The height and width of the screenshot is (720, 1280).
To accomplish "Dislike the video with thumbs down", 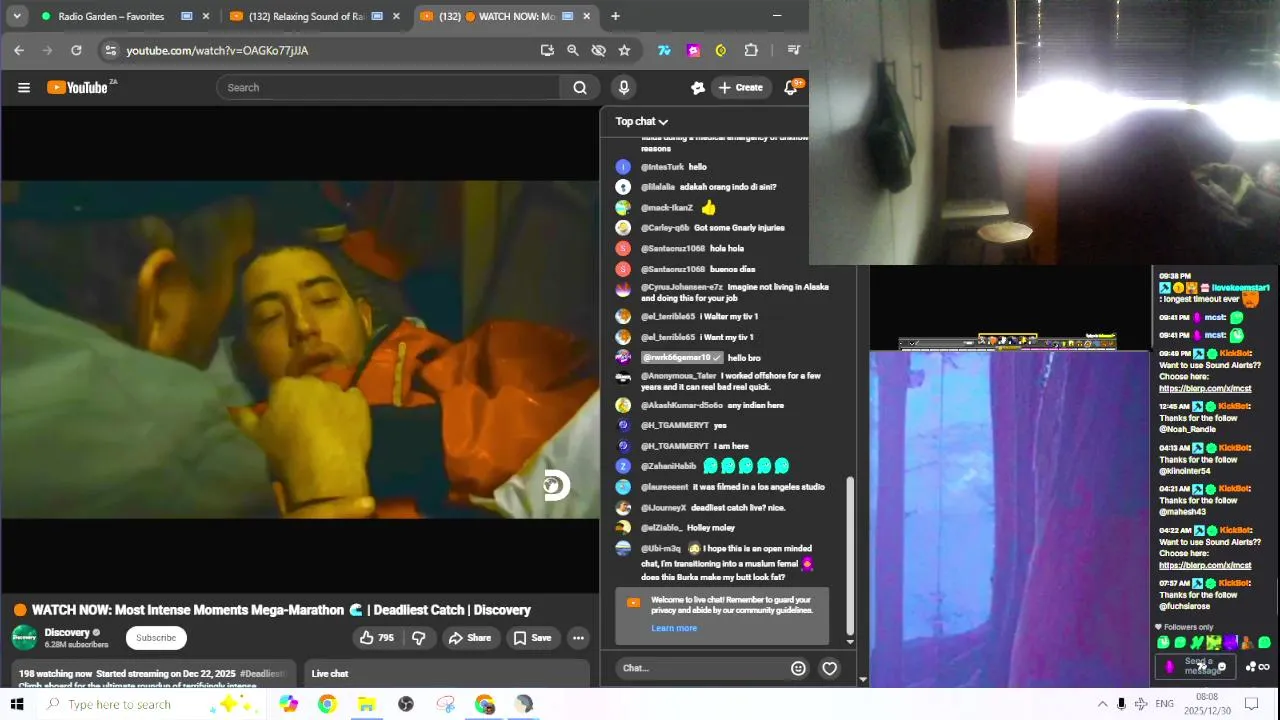I will point(419,638).
